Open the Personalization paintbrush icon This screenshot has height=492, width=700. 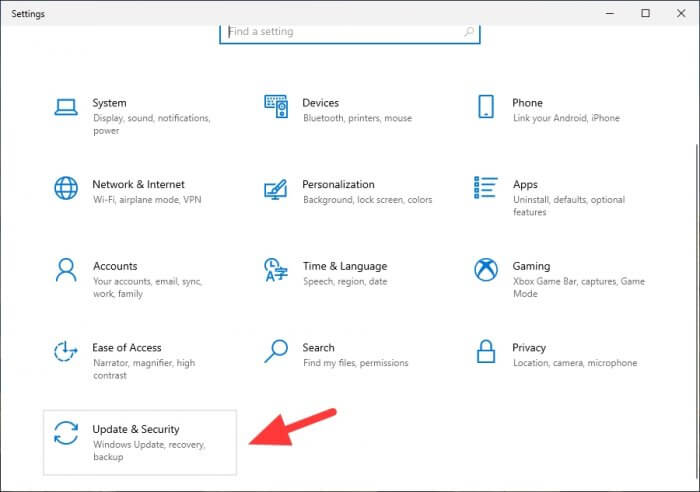point(275,189)
